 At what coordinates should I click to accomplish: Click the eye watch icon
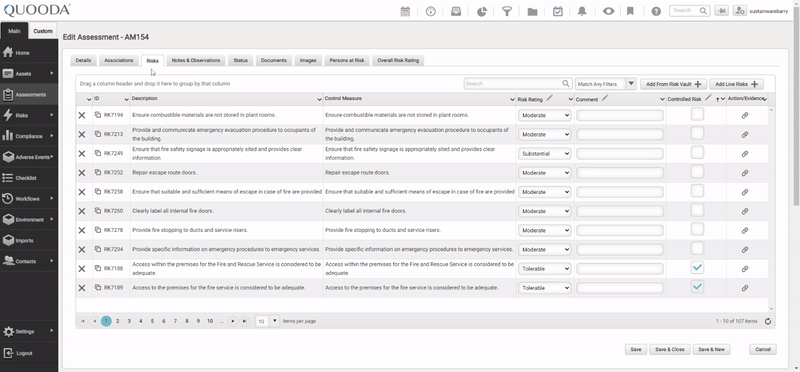pos(608,11)
